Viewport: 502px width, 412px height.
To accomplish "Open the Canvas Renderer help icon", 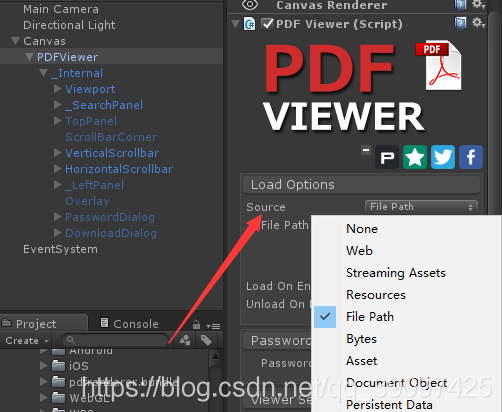I will coord(460,5).
